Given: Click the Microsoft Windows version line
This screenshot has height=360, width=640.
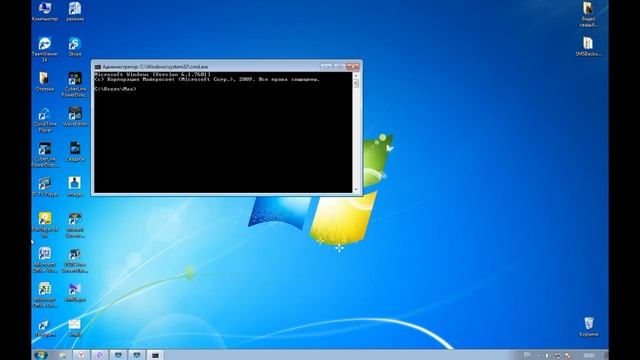Looking at the screenshot, I should (x=152, y=75).
